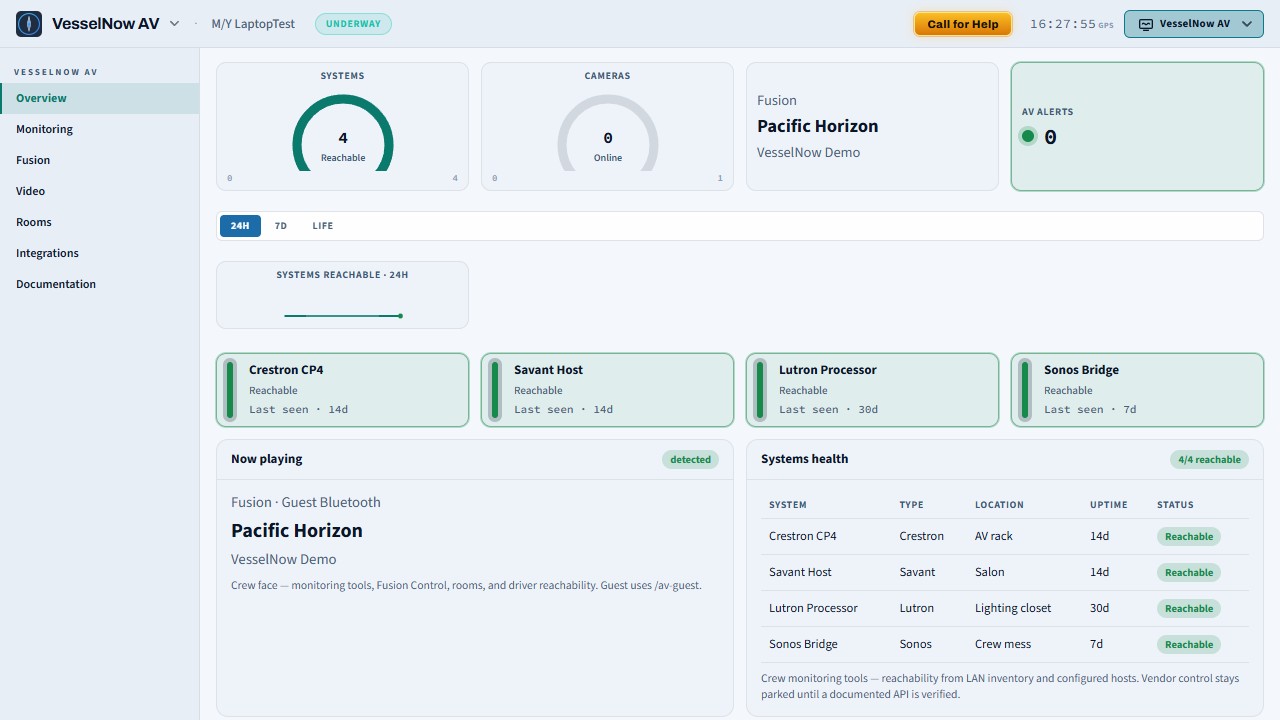This screenshot has height=720, width=1280.
Task: Select the 24H time range
Action: (x=240, y=226)
